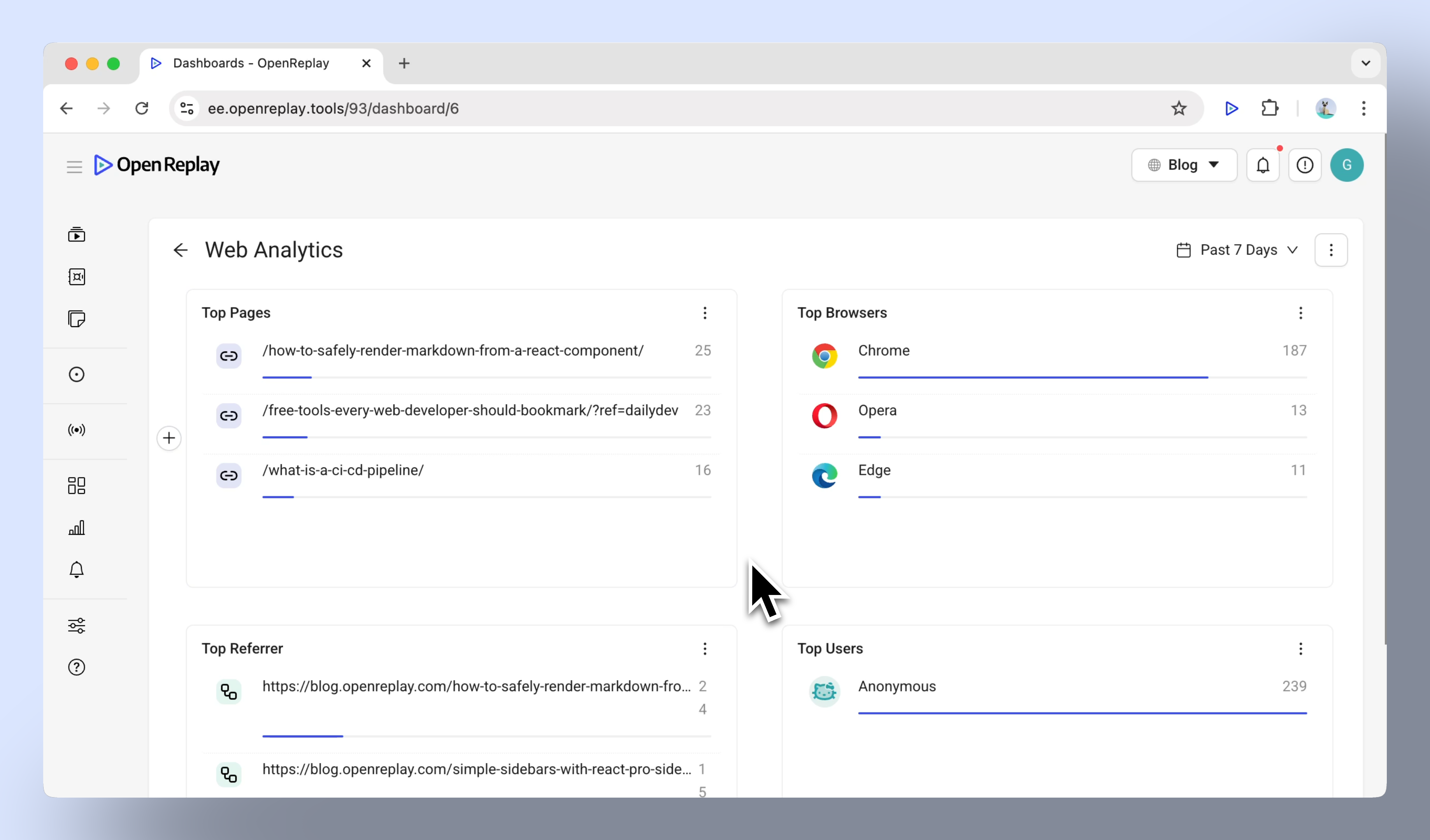Click the Anonymous user label

[x=897, y=686]
